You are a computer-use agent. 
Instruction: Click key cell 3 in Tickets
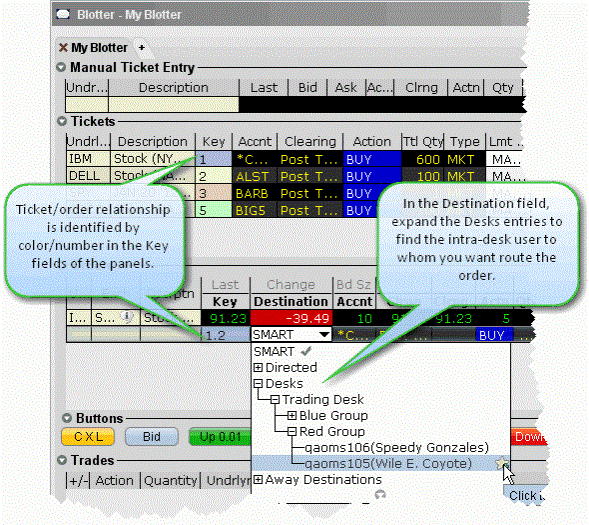[x=213, y=193]
